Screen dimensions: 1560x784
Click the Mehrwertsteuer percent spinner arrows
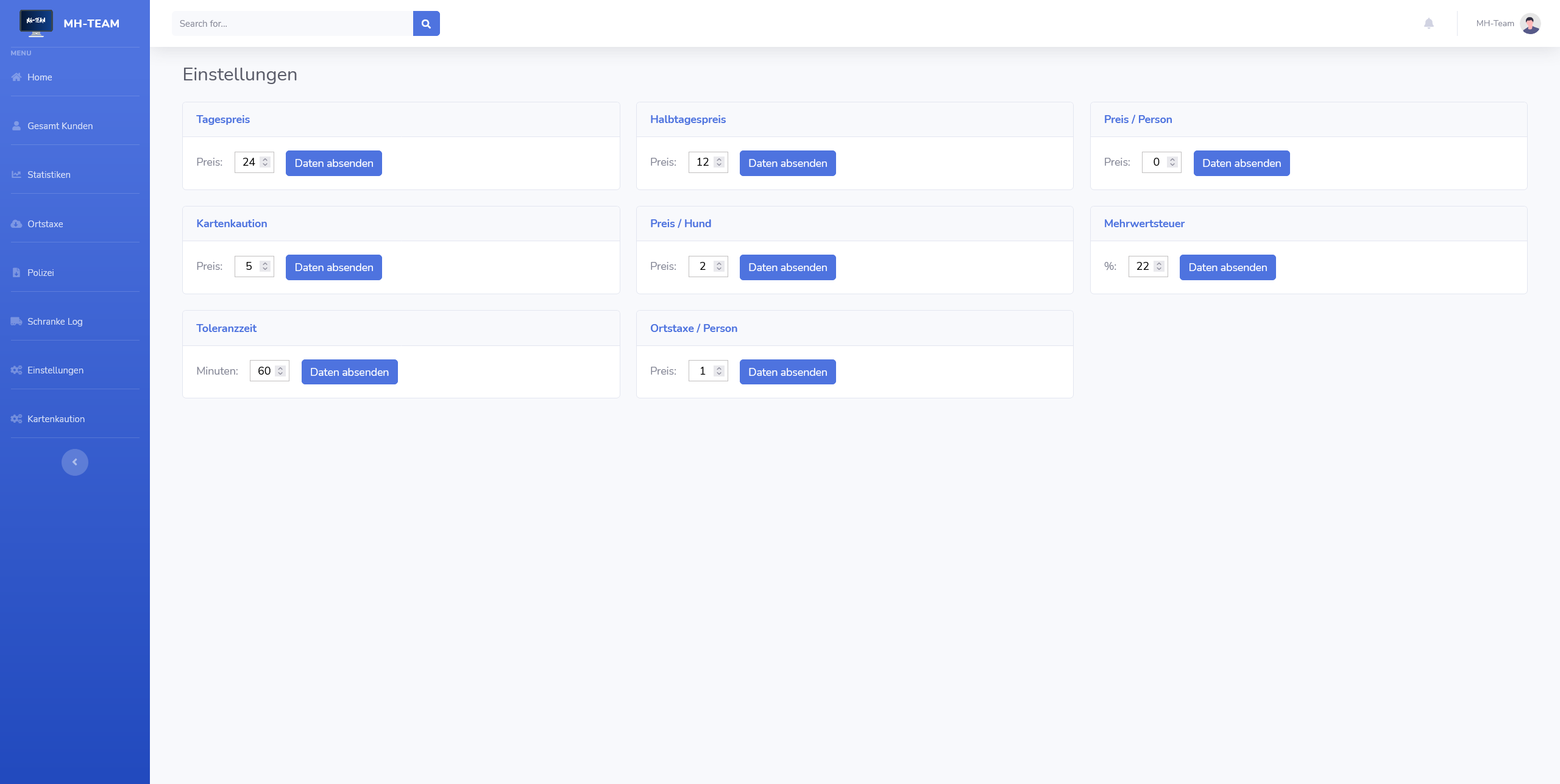click(1159, 266)
